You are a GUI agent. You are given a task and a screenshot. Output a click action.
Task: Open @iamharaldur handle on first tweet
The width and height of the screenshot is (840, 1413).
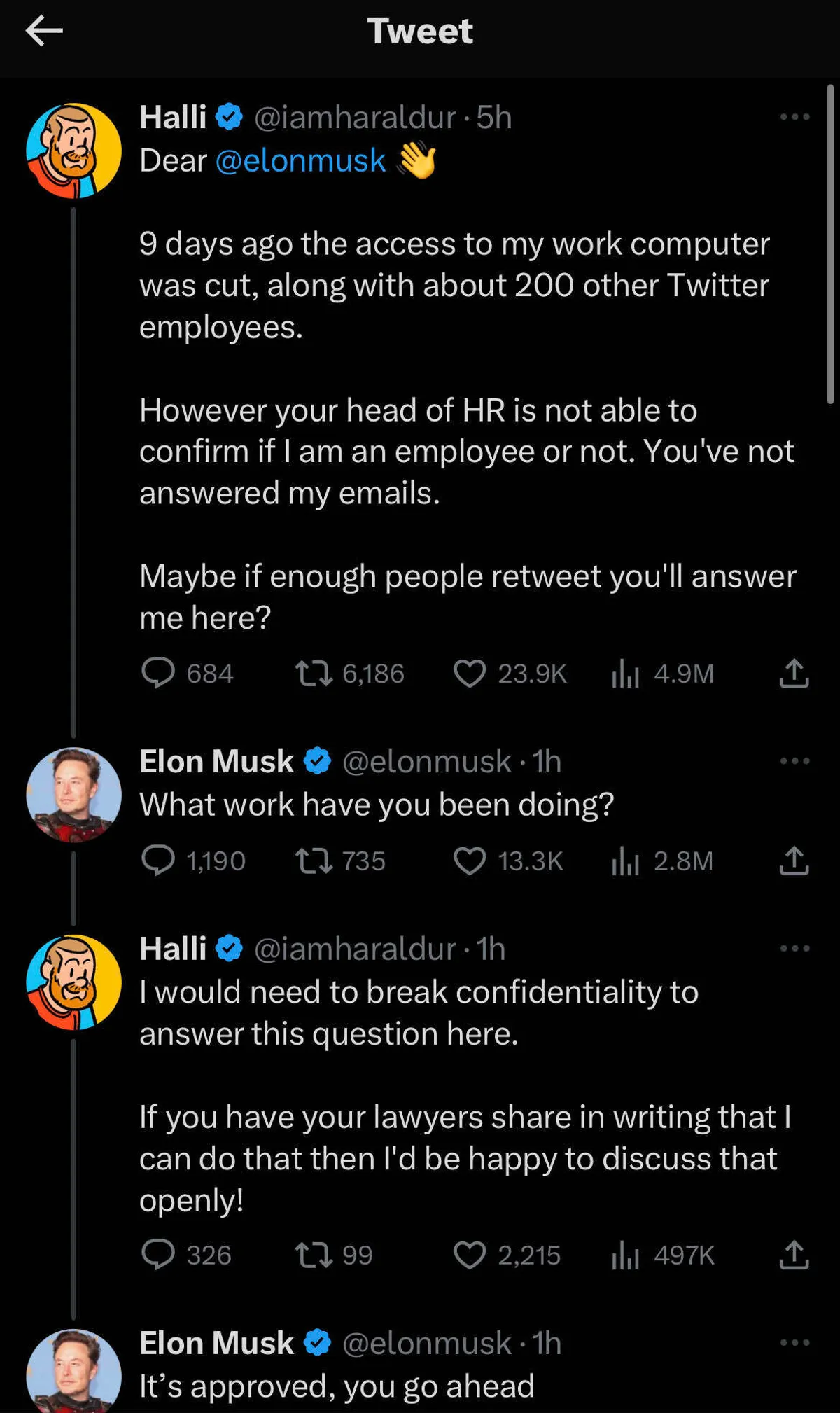355,118
